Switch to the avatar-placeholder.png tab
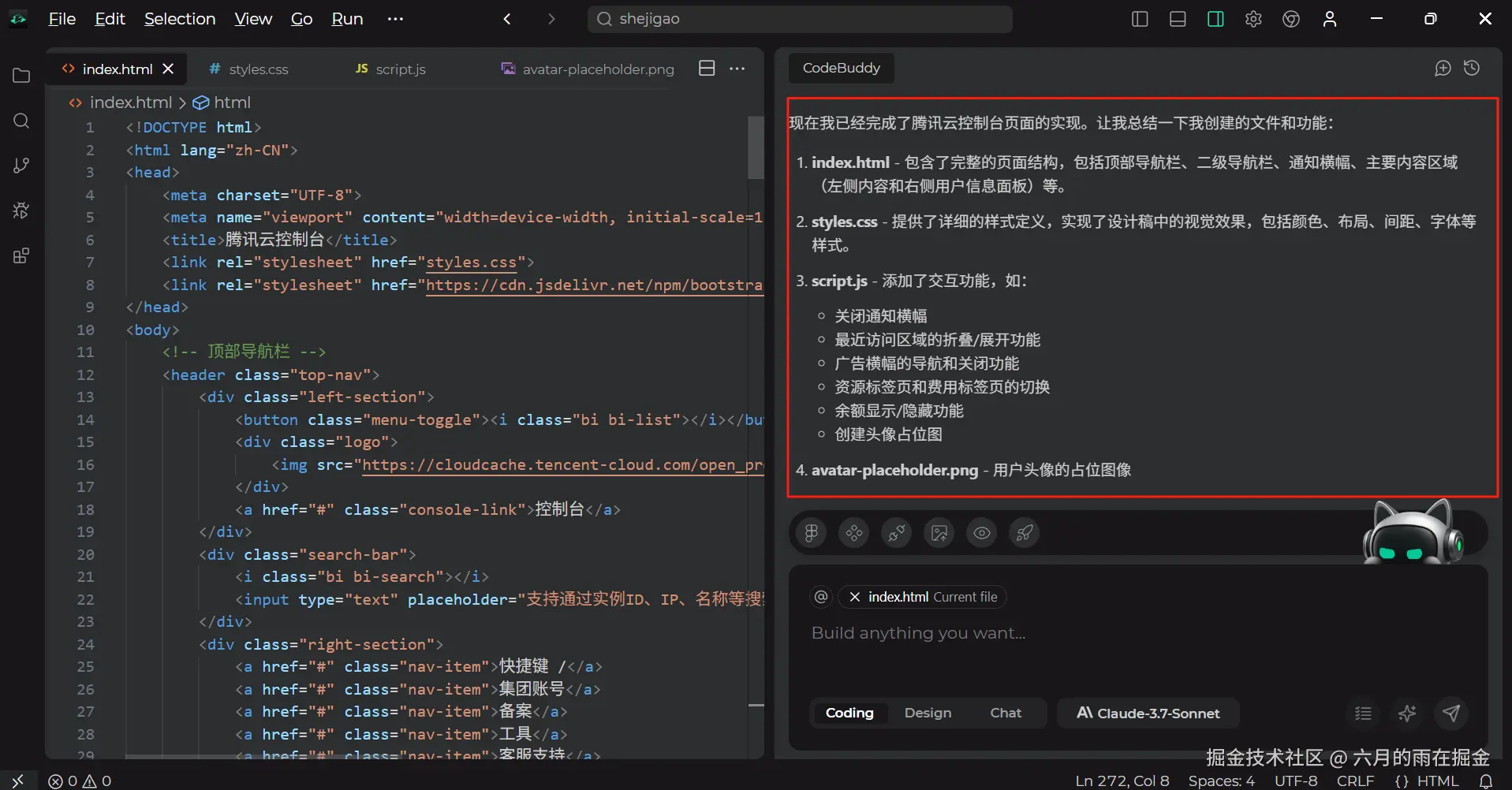Image resolution: width=1512 pixels, height=790 pixels. [588, 69]
